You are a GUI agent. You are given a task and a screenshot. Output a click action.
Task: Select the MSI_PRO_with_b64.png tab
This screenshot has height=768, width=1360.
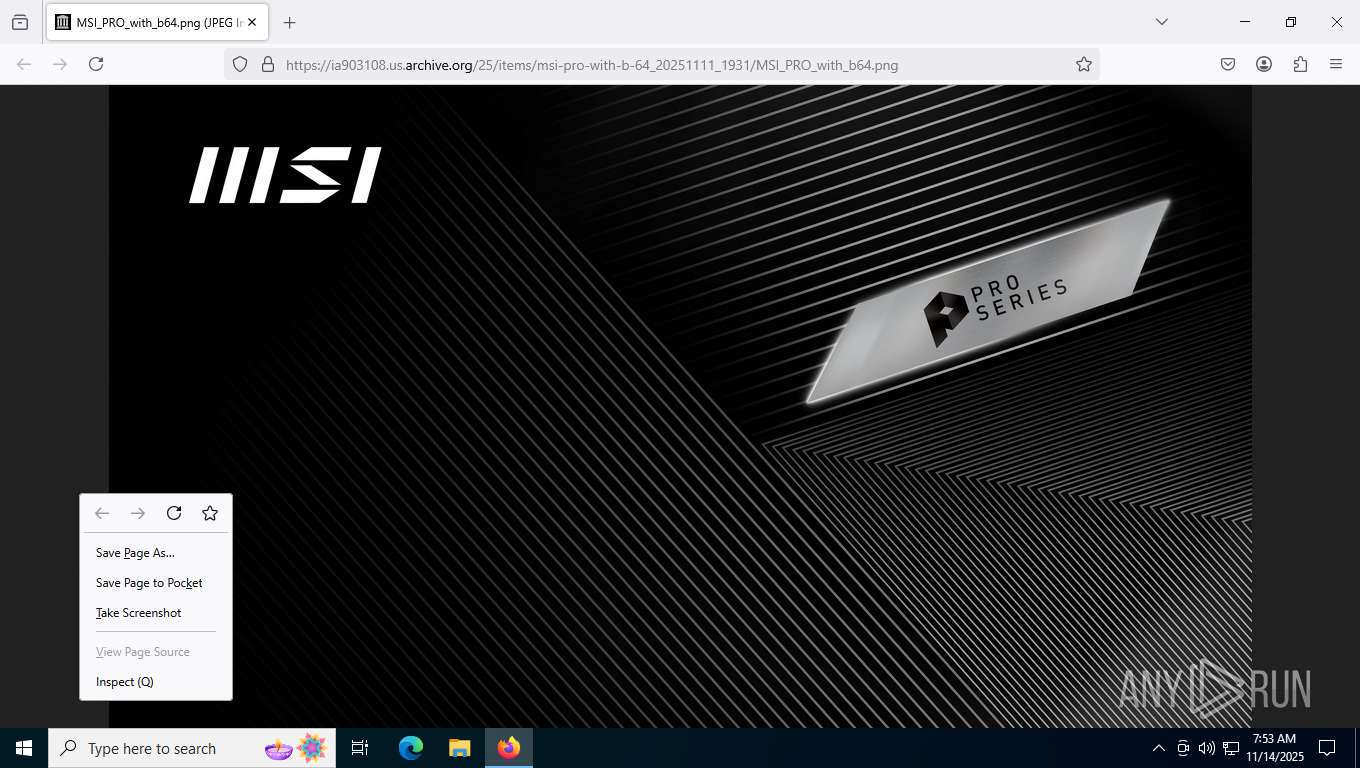[155, 22]
